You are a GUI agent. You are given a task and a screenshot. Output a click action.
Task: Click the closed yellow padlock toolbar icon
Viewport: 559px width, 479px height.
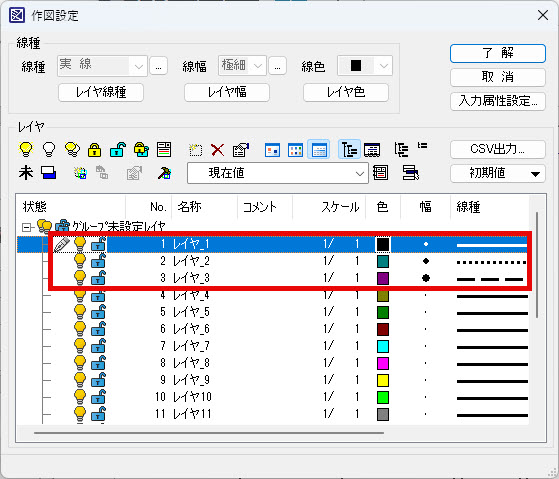pos(94,150)
